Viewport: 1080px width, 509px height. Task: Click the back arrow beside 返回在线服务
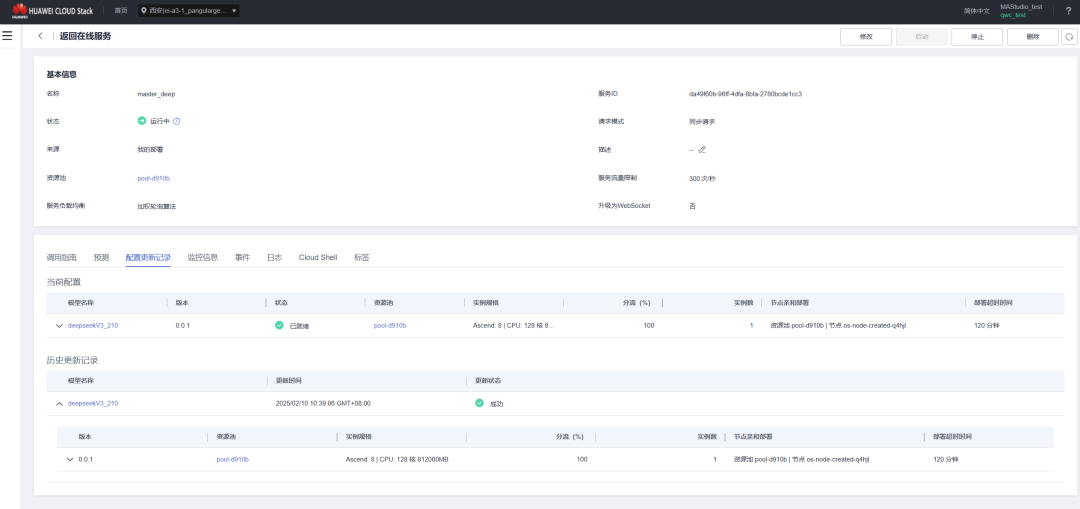(41, 36)
